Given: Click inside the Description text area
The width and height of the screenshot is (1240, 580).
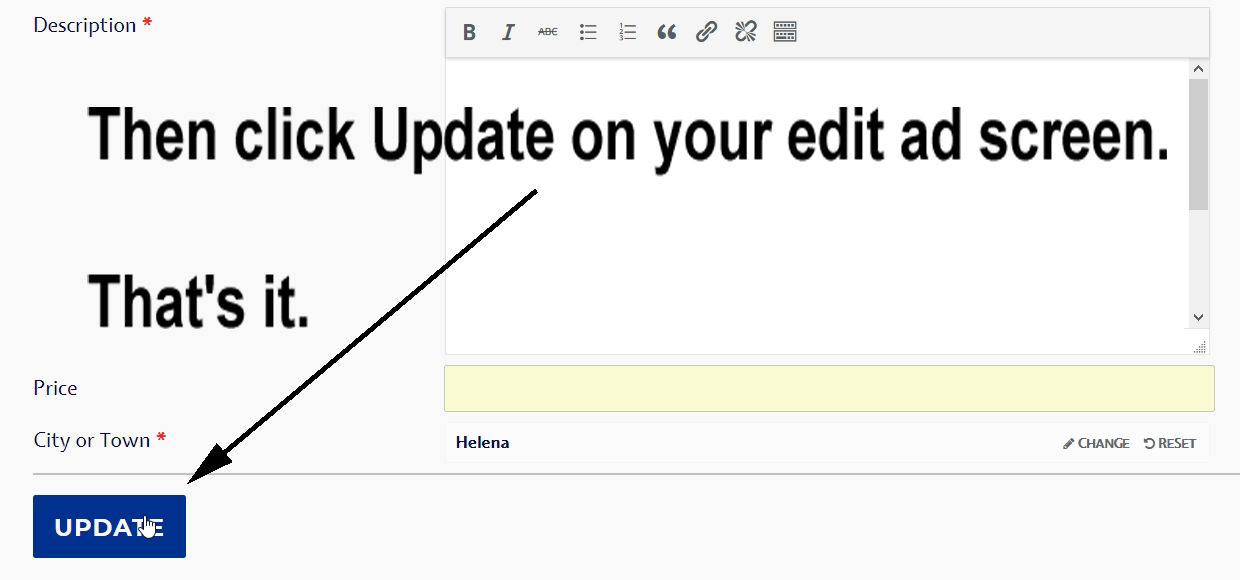Looking at the screenshot, I should 816,205.
